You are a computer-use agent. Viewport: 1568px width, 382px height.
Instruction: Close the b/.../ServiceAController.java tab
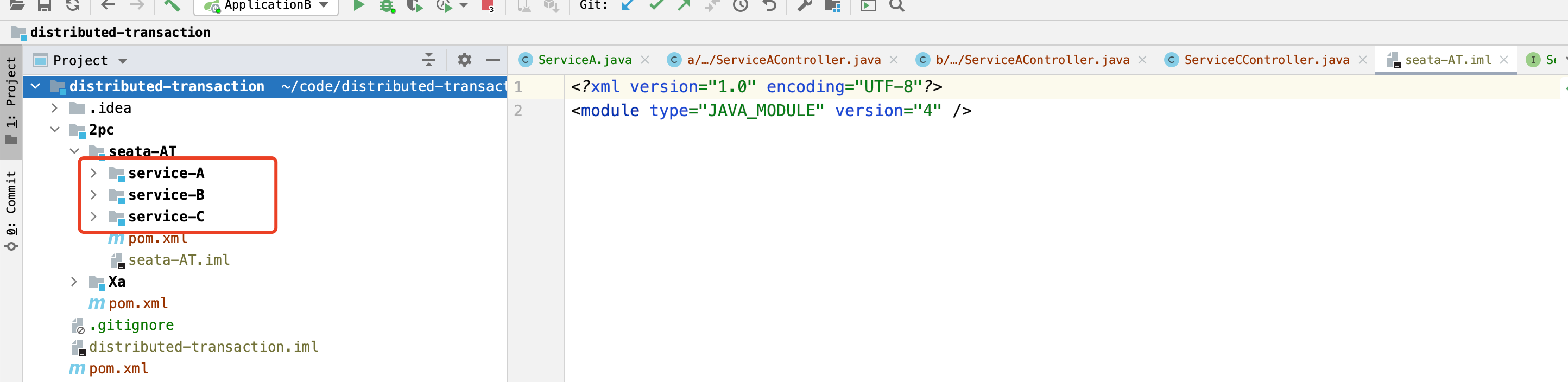[x=1142, y=60]
